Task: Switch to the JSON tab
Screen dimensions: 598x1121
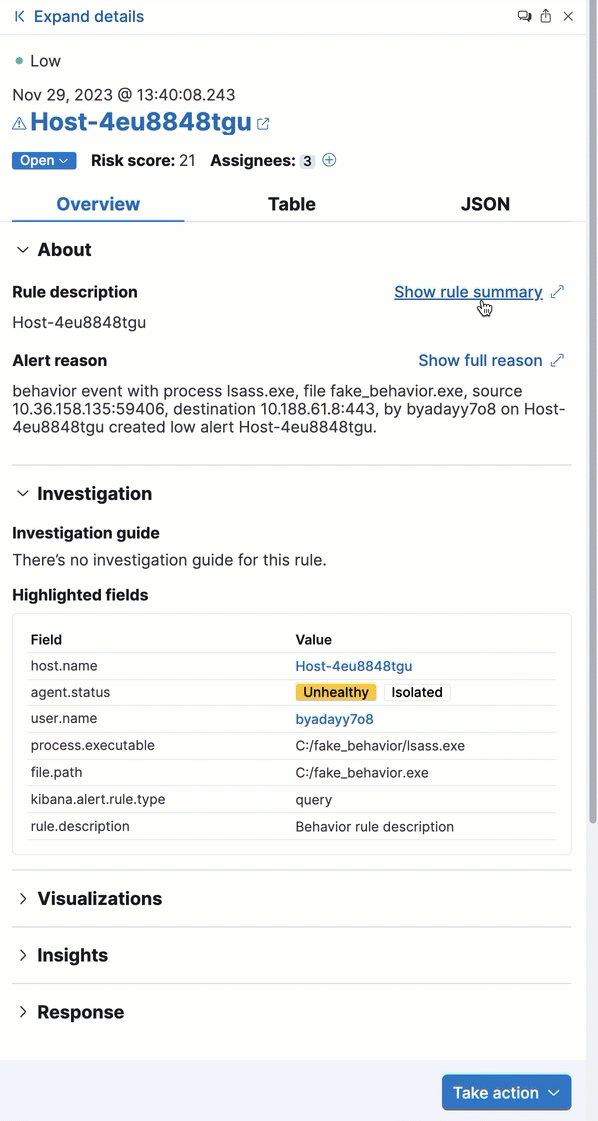Action: (484, 204)
